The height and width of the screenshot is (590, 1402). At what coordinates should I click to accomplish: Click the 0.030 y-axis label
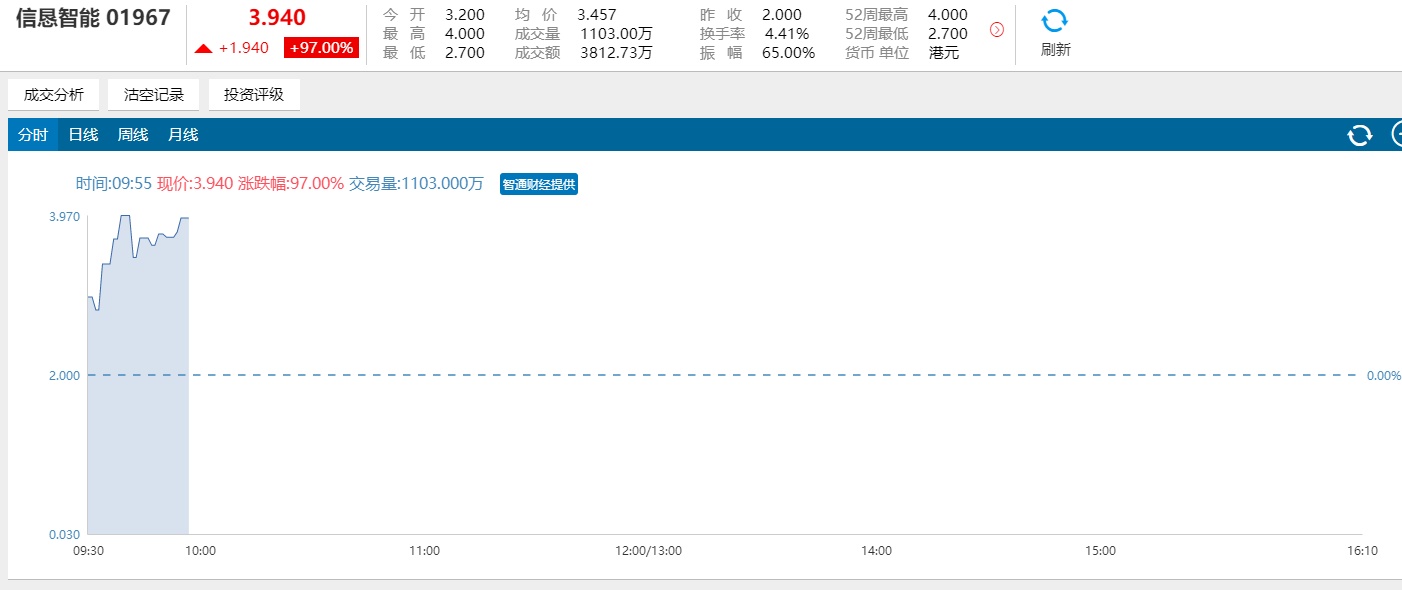coord(64,535)
